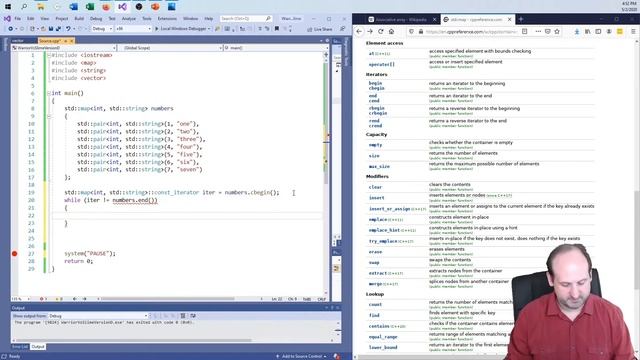
Task: Open the project scope dropdown above the code
Action: pyautogui.click(x=64, y=48)
